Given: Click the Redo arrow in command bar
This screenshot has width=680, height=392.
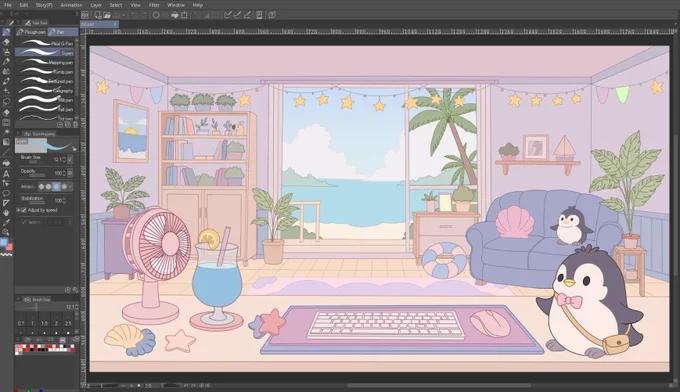Looking at the screenshot, I should [x=144, y=15].
